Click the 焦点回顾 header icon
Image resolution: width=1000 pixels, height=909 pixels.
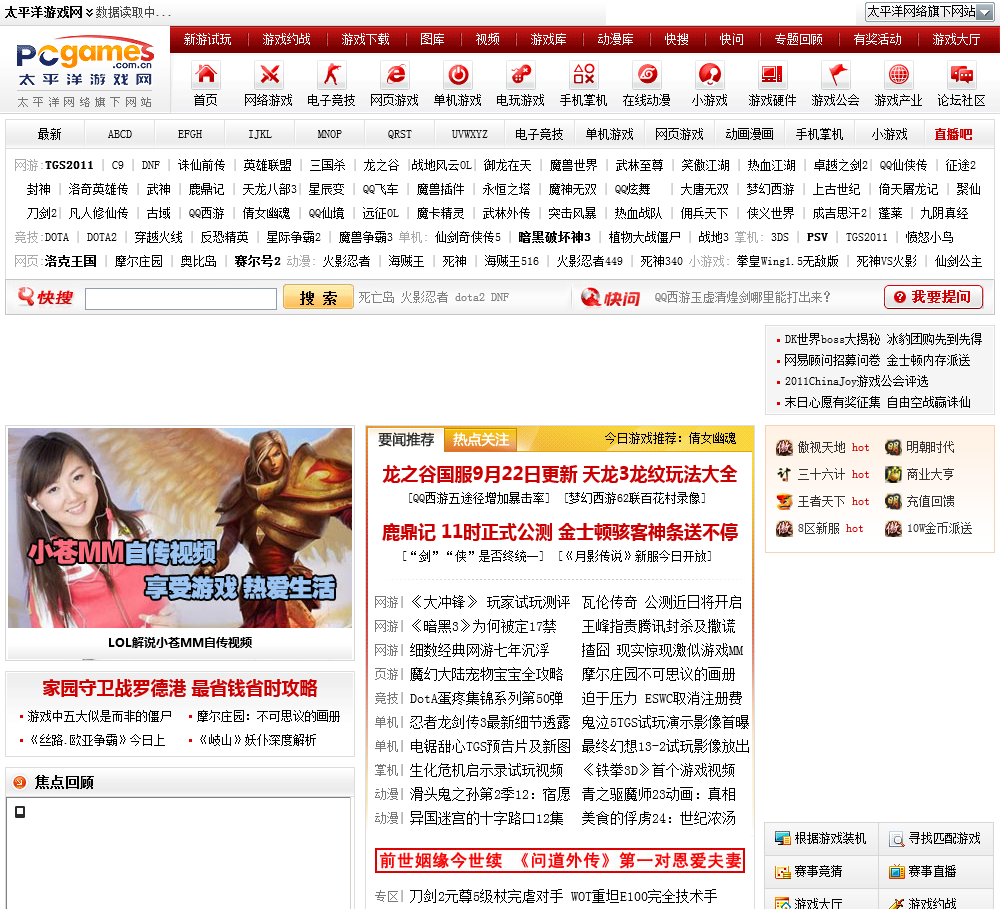tap(20, 782)
